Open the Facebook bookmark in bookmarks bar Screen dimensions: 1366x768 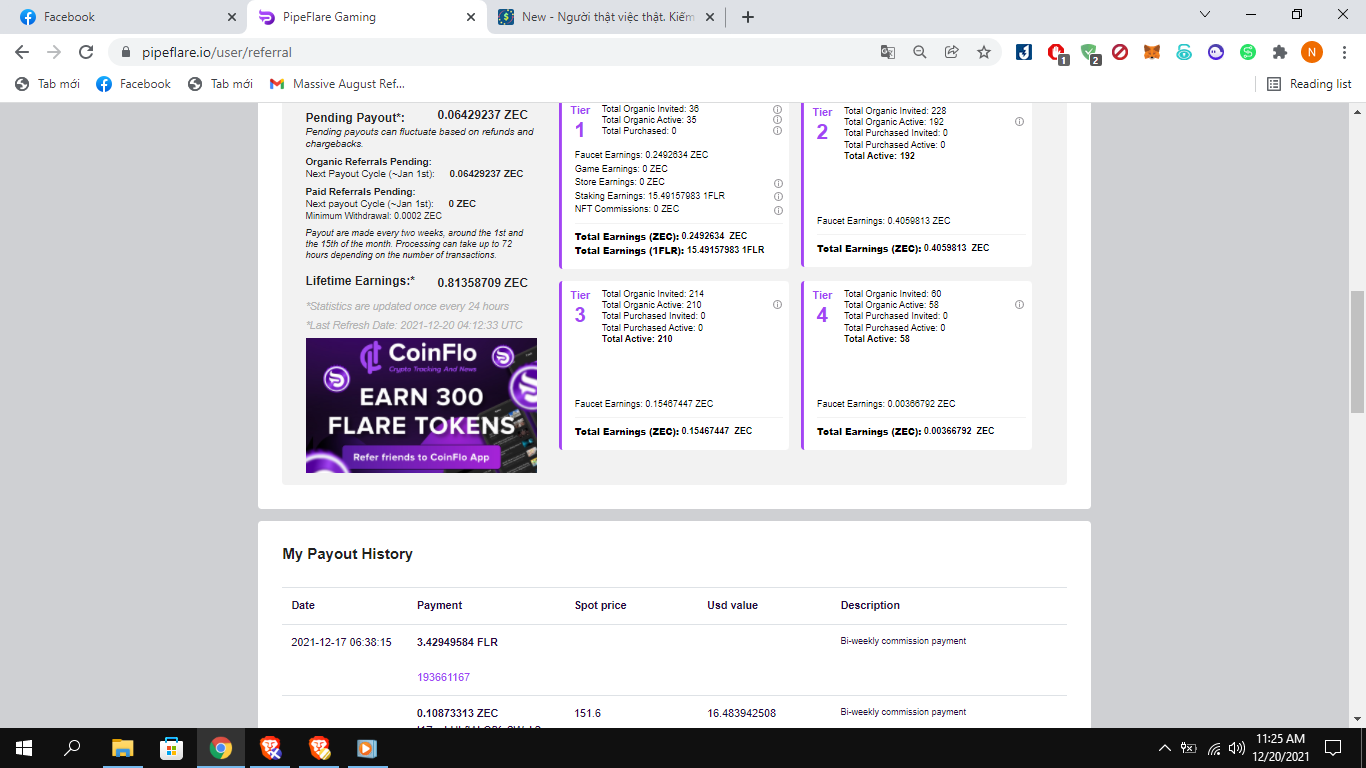[x=134, y=84]
